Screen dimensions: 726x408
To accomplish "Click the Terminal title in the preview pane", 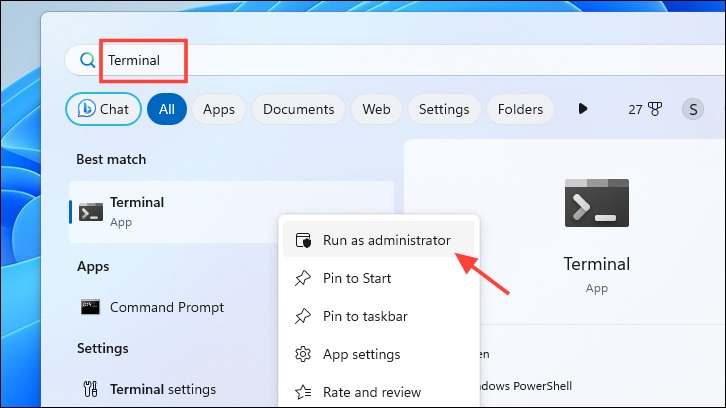I will (597, 264).
